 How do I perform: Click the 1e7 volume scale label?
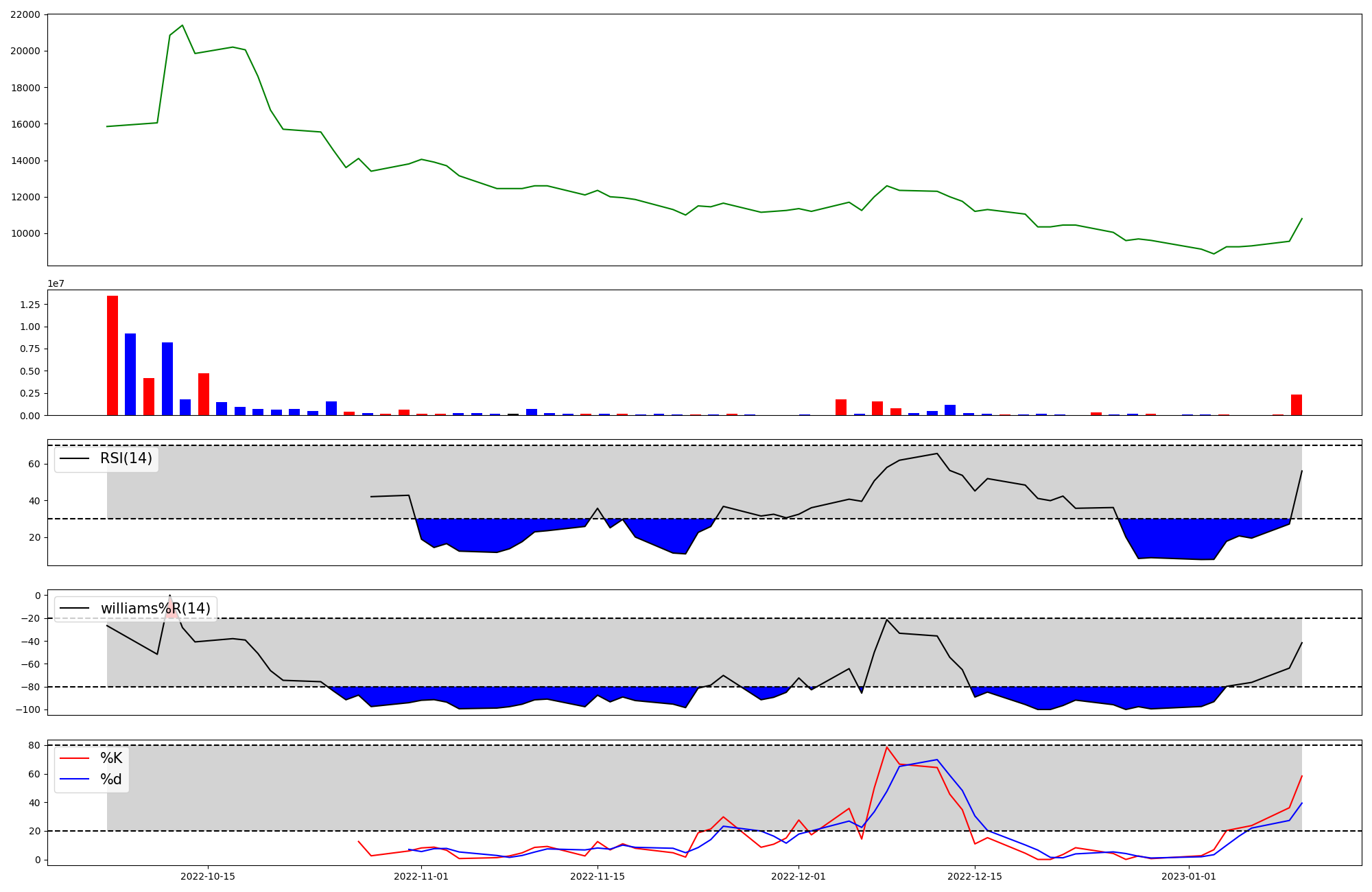[x=56, y=283]
